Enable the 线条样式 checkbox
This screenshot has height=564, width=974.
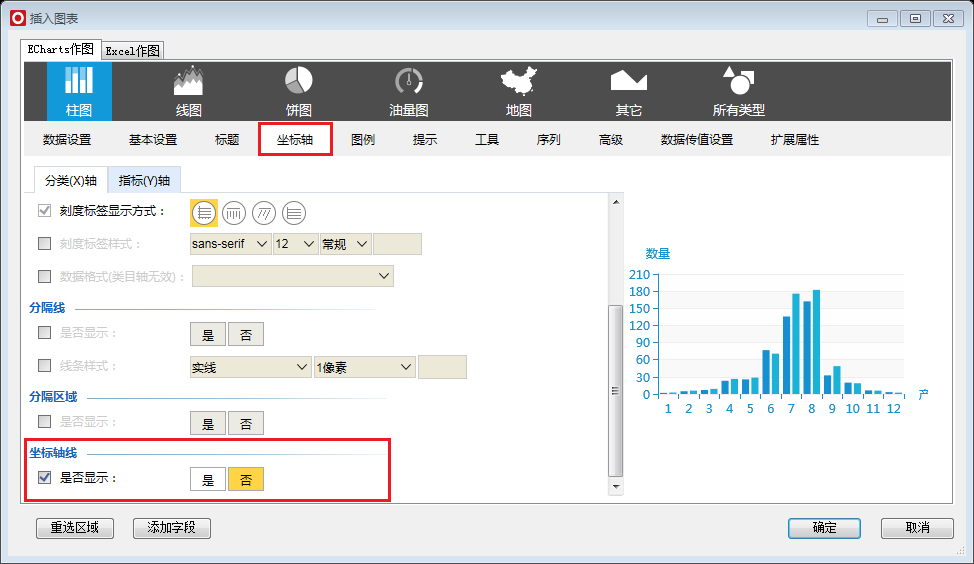coord(44,365)
